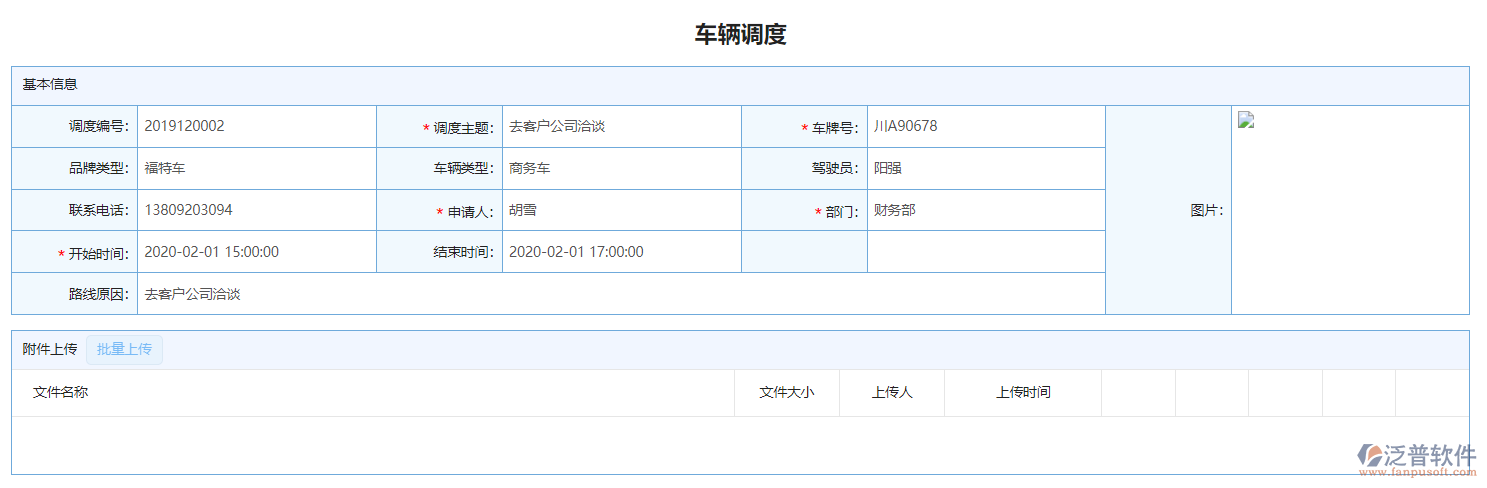Click the 基本信息 section header
Image resolution: width=1487 pixels, height=488 pixels.
point(51,85)
